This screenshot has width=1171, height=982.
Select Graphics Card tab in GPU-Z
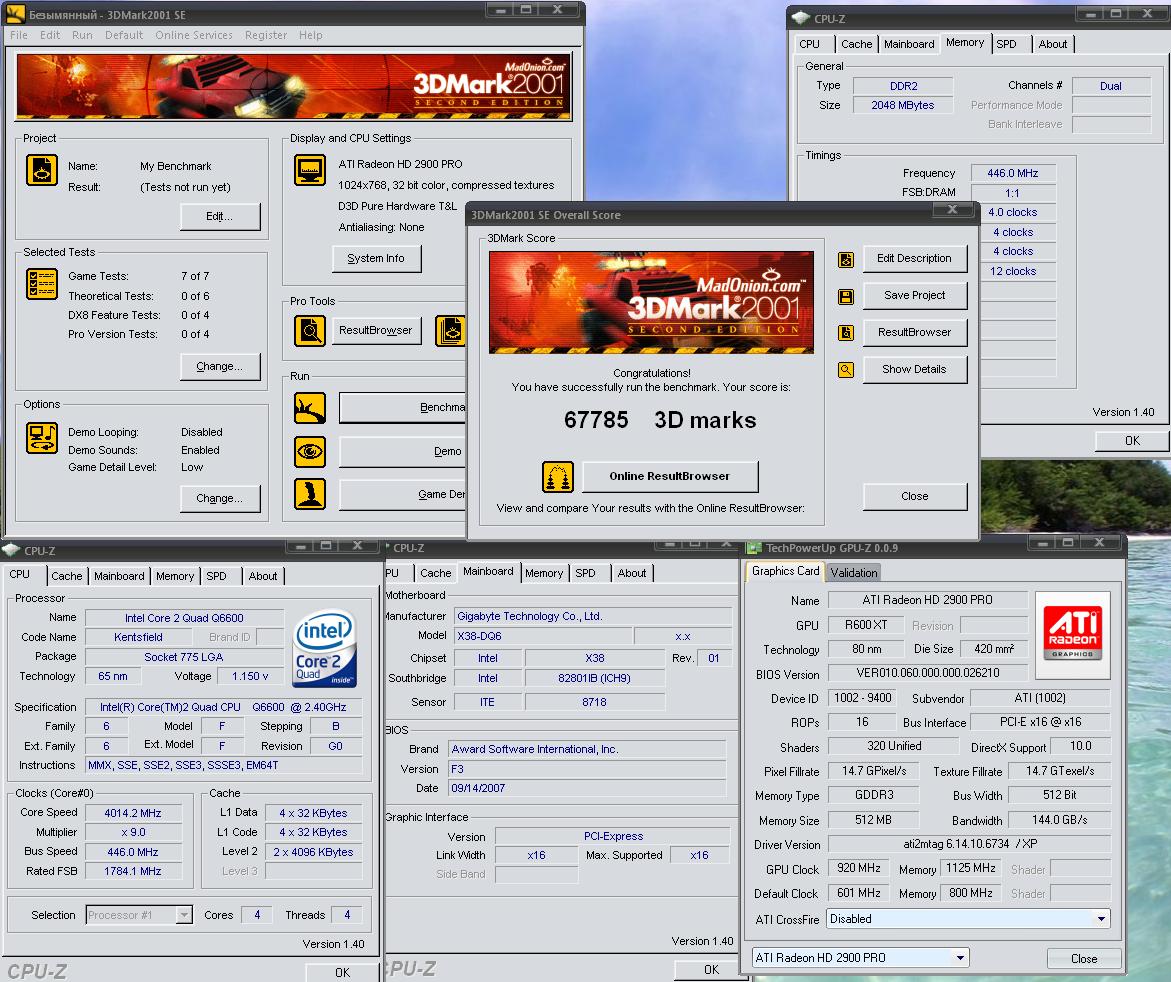(785, 571)
